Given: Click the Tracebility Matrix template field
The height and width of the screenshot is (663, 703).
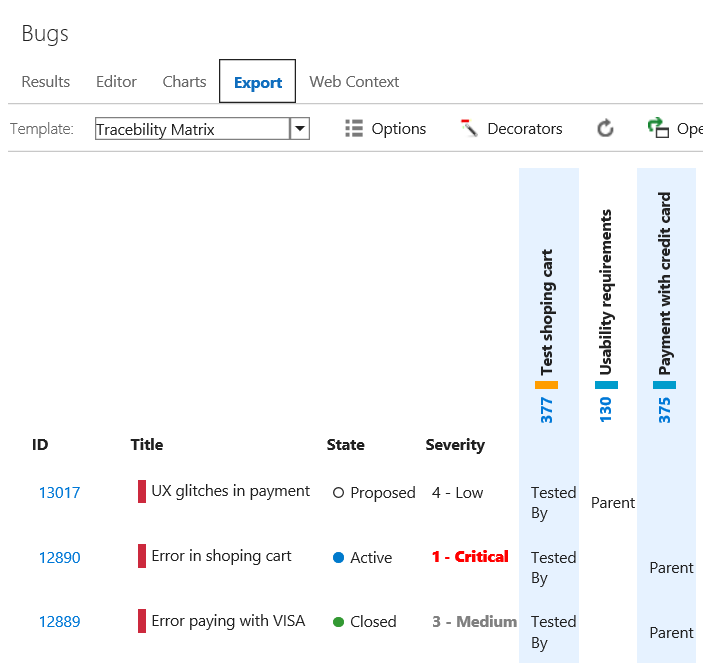Looking at the screenshot, I should point(192,129).
